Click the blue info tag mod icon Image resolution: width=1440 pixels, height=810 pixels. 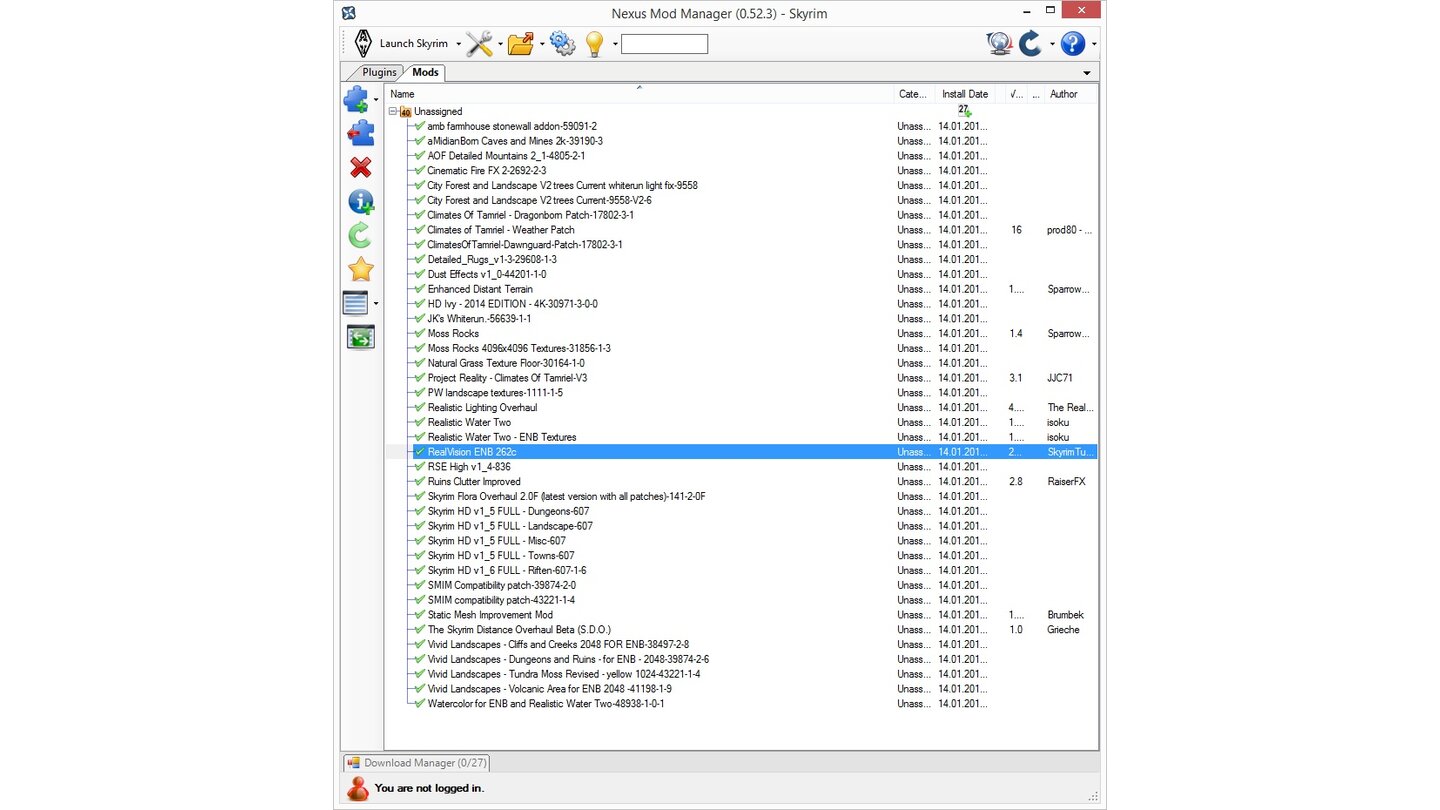click(x=360, y=202)
